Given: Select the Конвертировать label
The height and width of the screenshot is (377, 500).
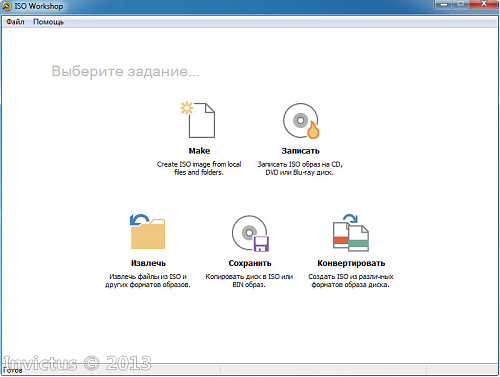Looking at the screenshot, I should (x=351, y=263).
